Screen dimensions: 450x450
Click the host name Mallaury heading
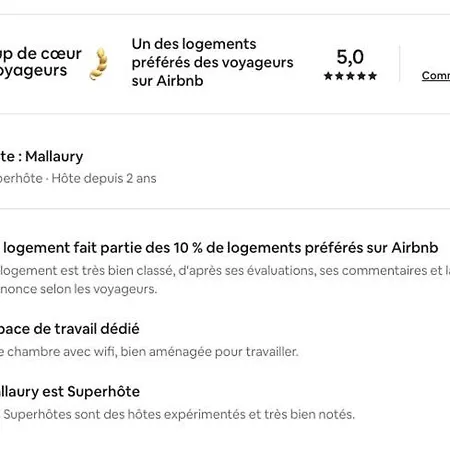click(x=42, y=156)
